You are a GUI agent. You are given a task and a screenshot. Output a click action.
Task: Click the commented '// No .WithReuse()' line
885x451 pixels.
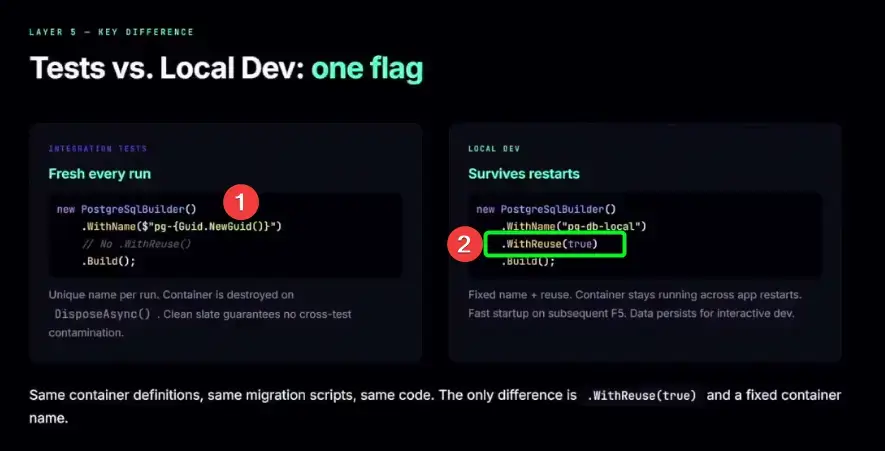(x=136, y=244)
